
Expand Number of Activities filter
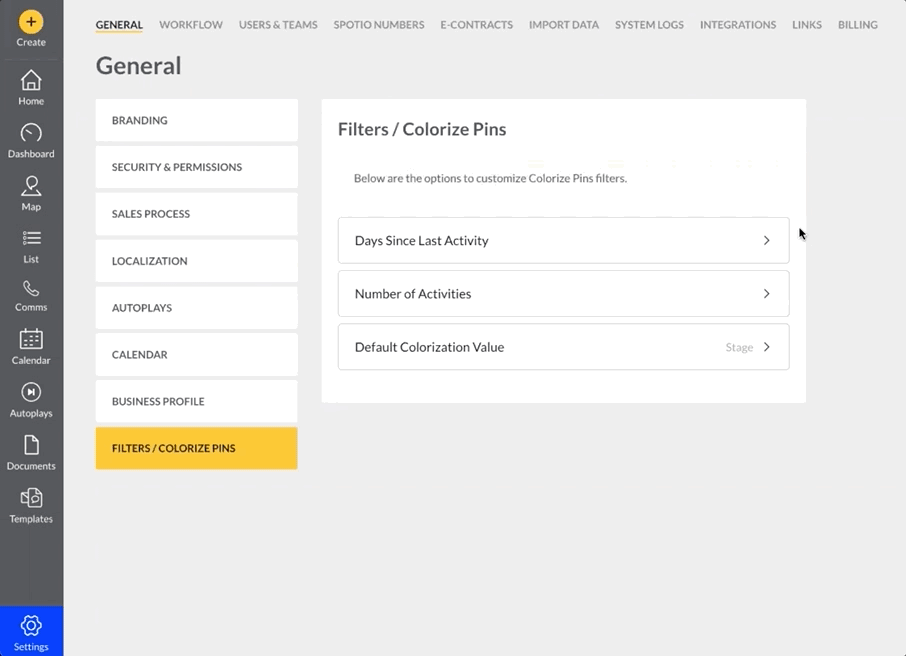click(563, 293)
